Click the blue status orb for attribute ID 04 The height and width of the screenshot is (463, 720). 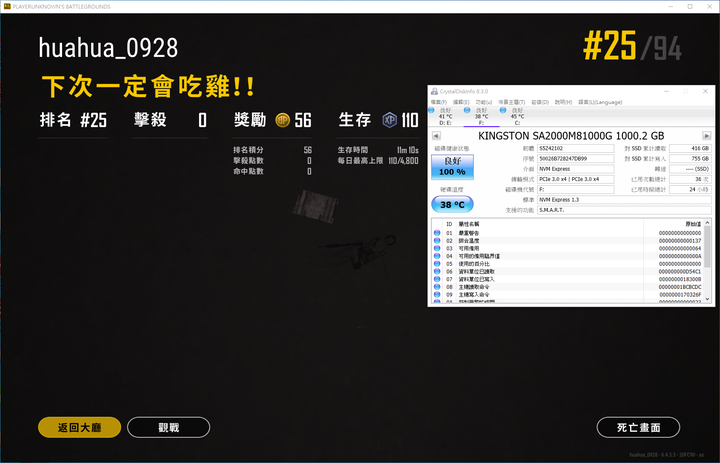(x=437, y=256)
